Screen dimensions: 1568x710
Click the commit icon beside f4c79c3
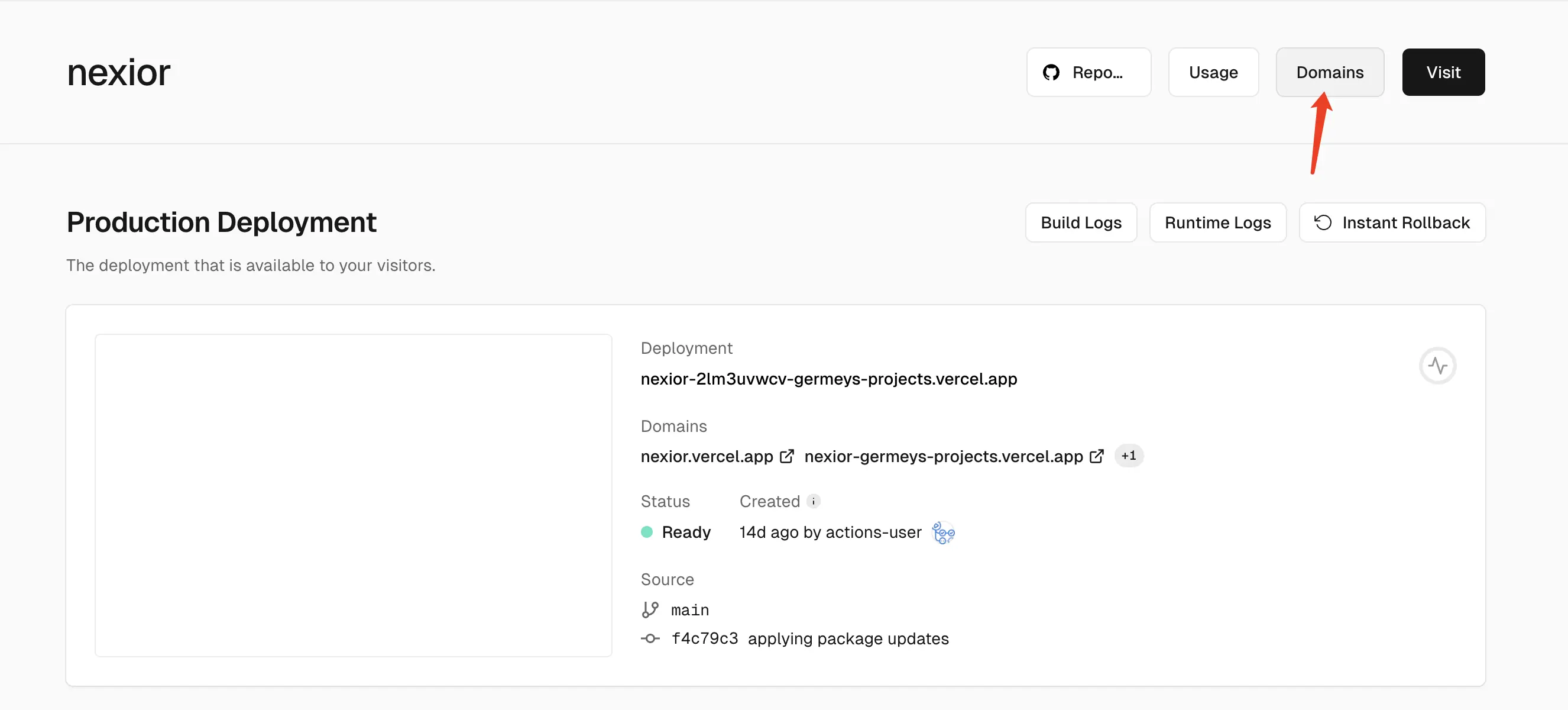pos(650,638)
